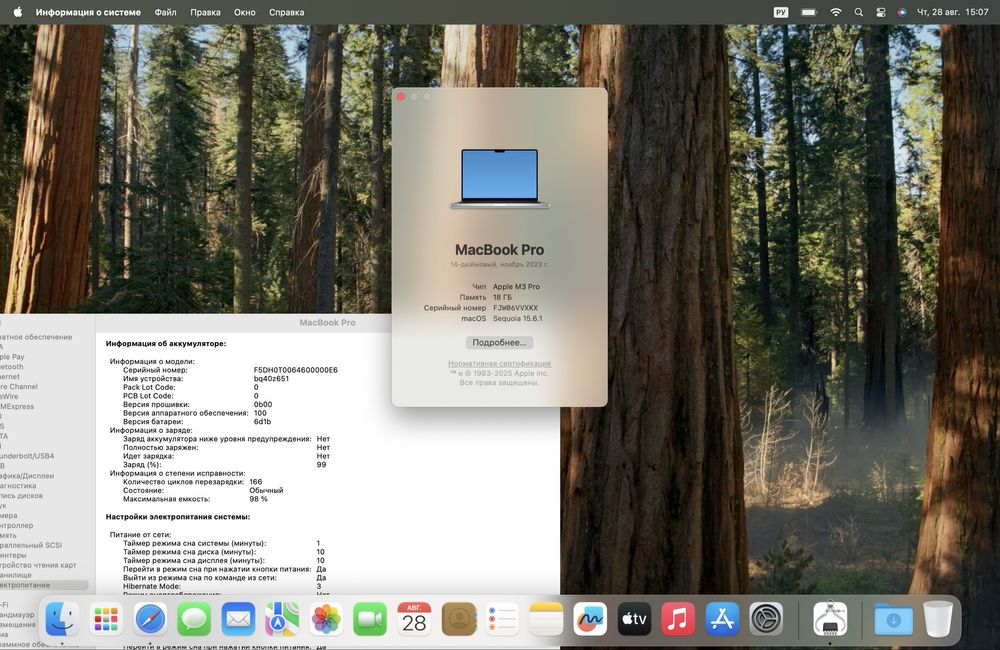Viewport: 1000px width, 650px height.
Task: Open the Справка menu
Action: click(x=286, y=12)
